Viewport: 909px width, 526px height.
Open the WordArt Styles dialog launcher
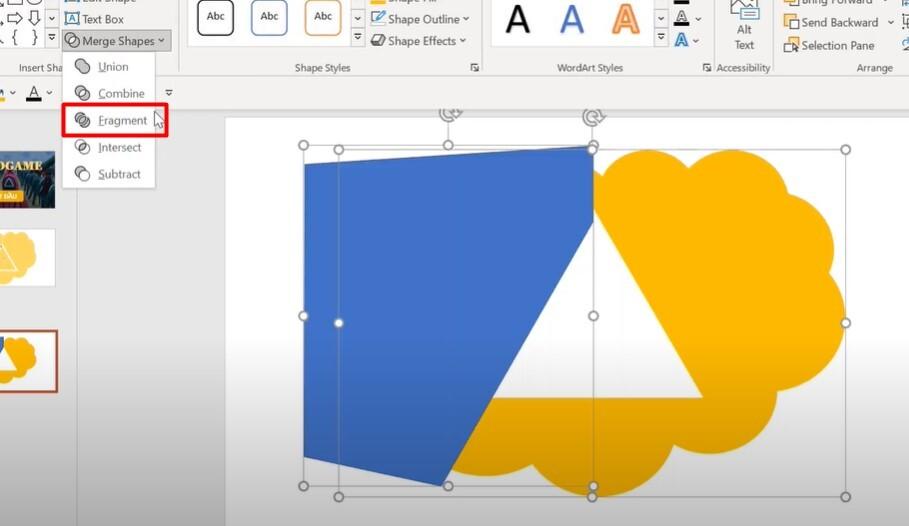click(707, 68)
